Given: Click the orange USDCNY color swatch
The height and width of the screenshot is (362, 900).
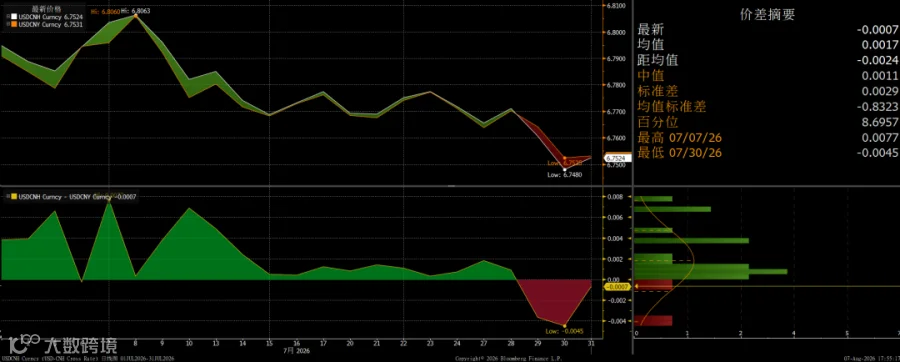Looking at the screenshot, I should (x=14, y=24).
